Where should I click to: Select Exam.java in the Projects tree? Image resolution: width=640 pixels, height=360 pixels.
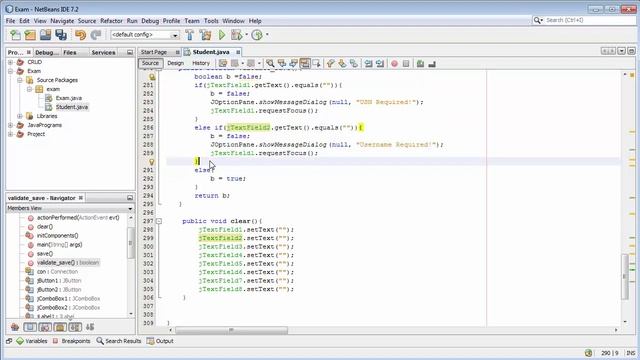[69, 98]
